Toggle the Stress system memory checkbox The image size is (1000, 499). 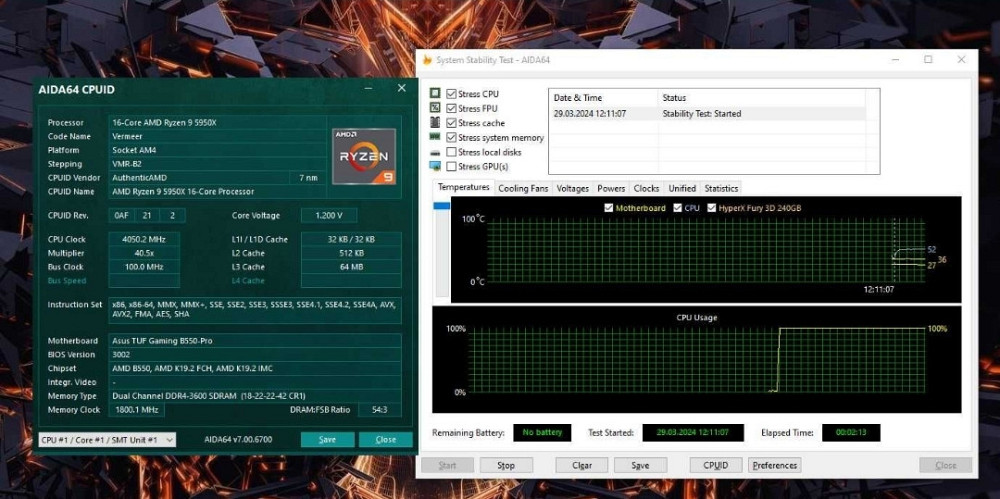pos(452,138)
